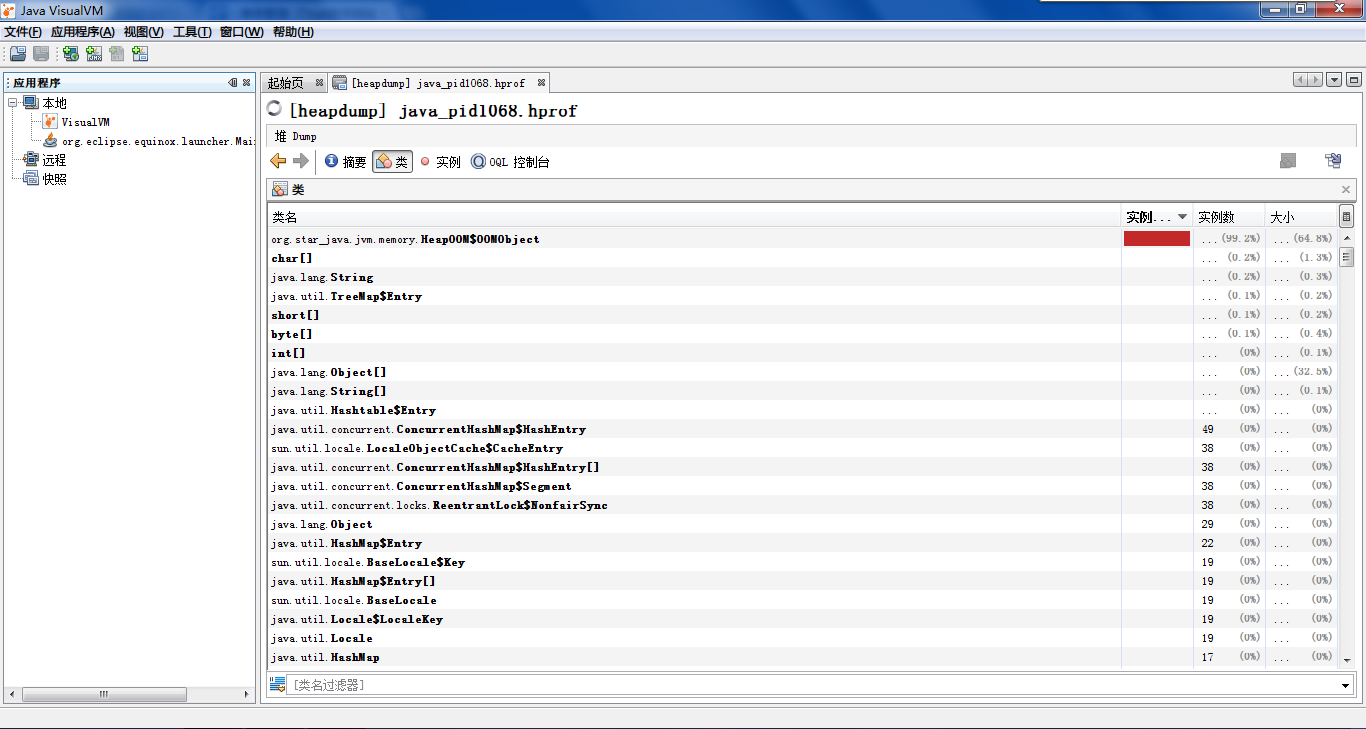
Task: Switch to the java_pid1068.hprof heapdump tab
Action: [438, 83]
